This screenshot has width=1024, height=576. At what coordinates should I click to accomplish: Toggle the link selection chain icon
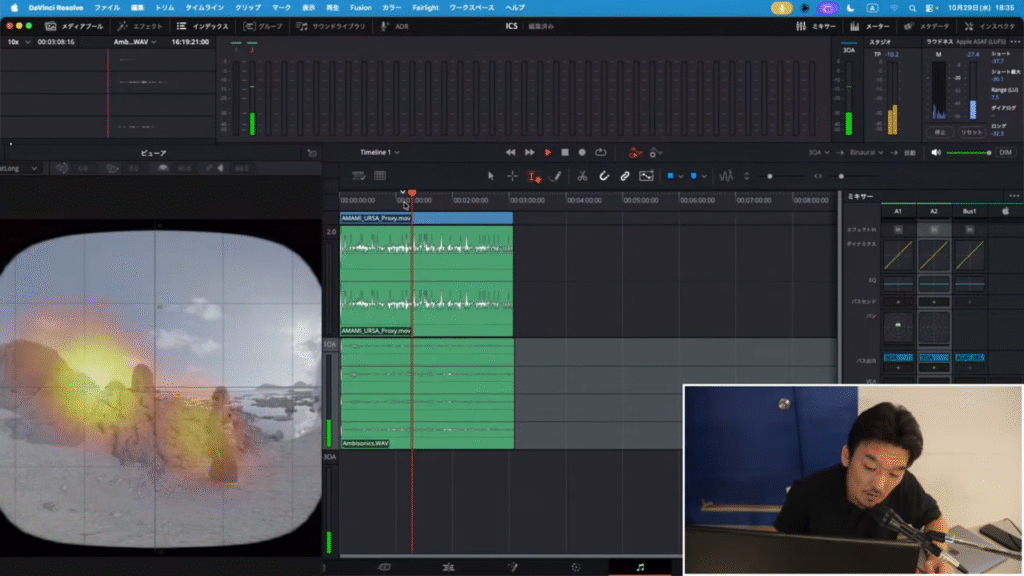click(x=624, y=176)
